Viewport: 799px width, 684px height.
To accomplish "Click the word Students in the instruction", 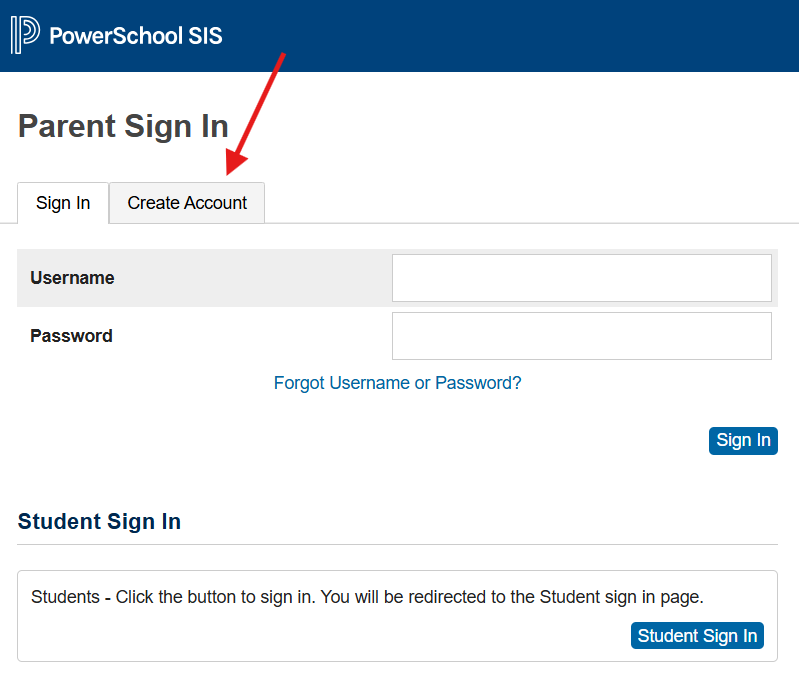I will [x=65, y=598].
